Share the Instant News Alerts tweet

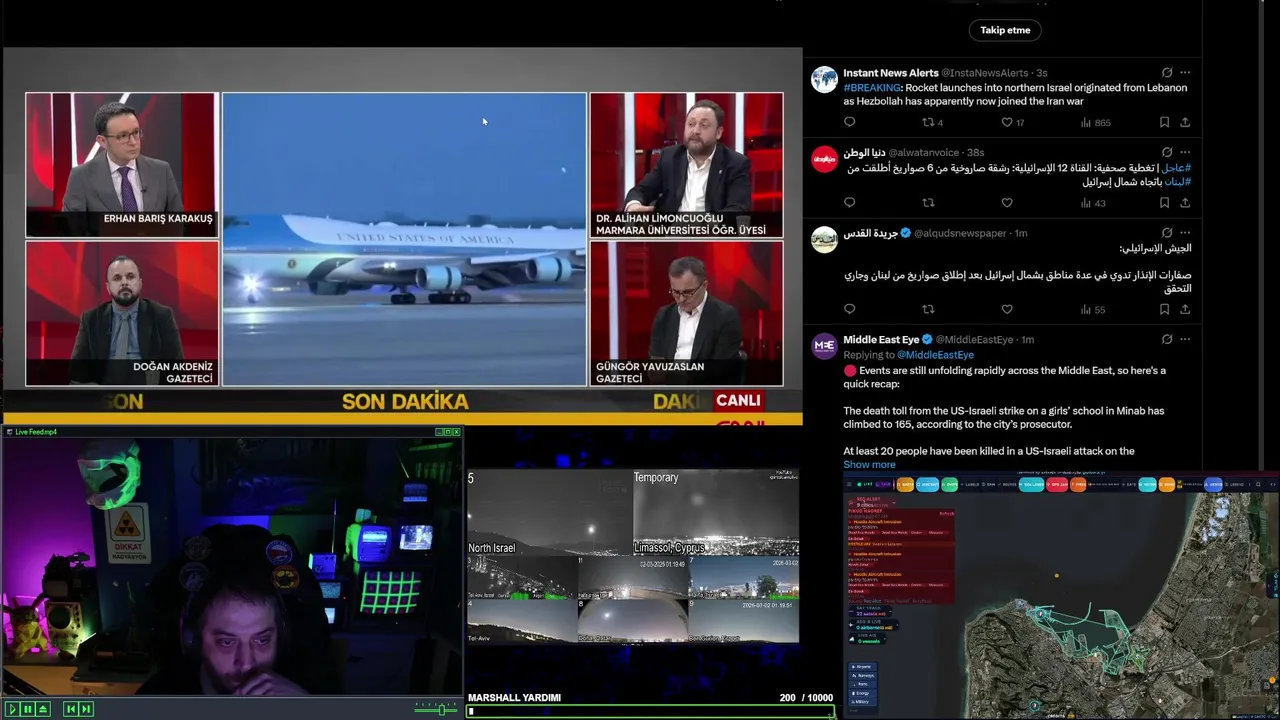click(x=1185, y=122)
